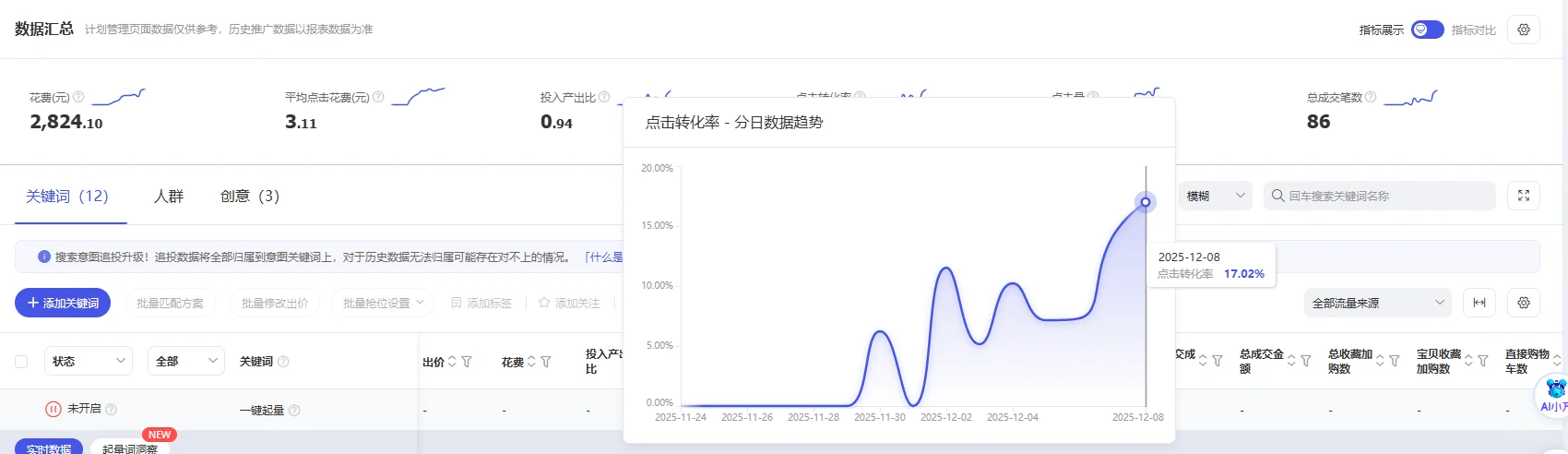Click the 2025-12-08 data point on chart
The image size is (1568, 454).
(1146, 201)
